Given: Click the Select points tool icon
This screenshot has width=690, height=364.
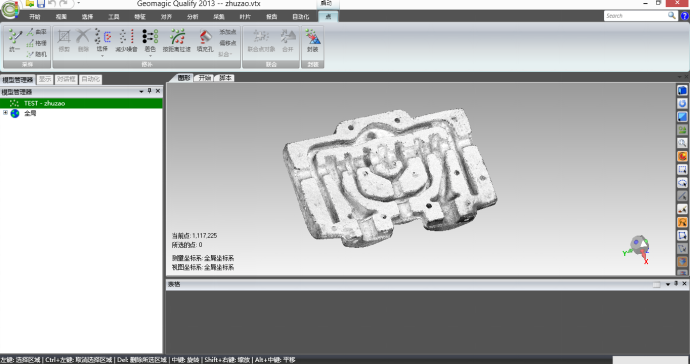Looking at the screenshot, I should pyautogui.click(x=103, y=37).
